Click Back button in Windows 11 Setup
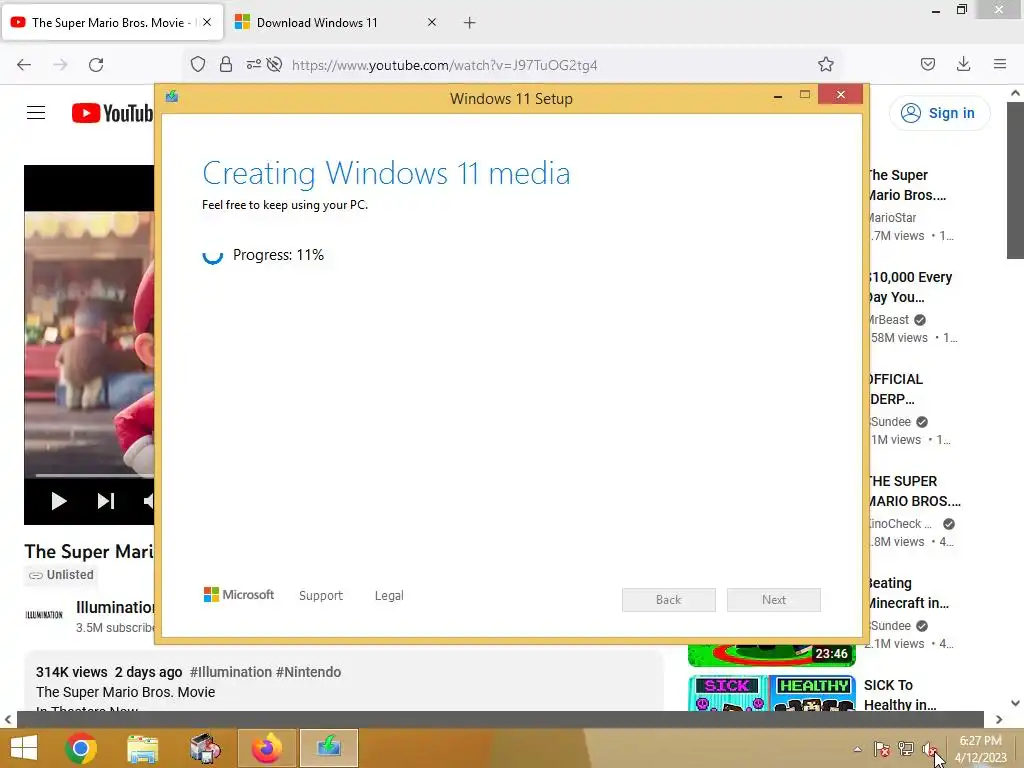Image resolution: width=1024 pixels, height=768 pixels. coord(669,600)
